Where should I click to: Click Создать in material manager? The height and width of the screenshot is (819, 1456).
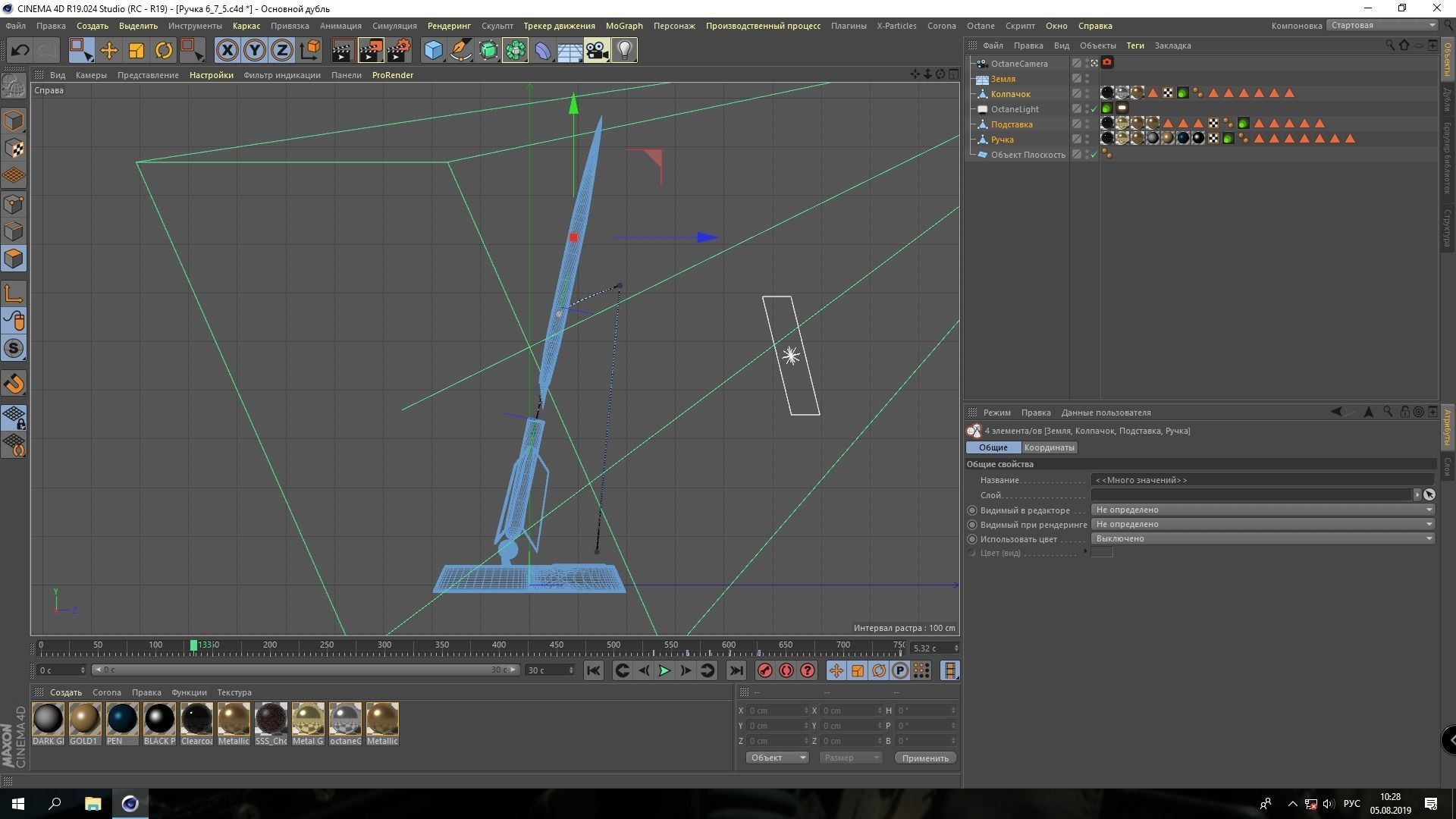[66, 692]
